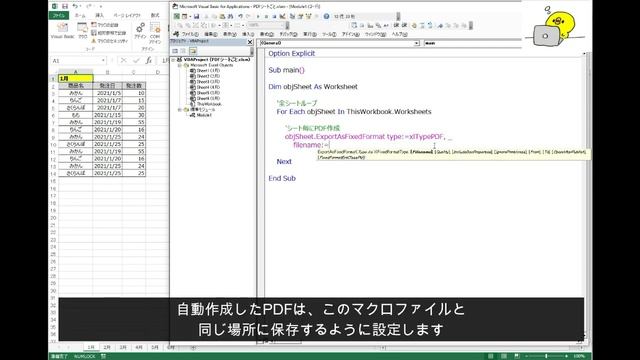Click the blue Help question mark icon
Screen dimensions: 640x360
tap(326, 16)
